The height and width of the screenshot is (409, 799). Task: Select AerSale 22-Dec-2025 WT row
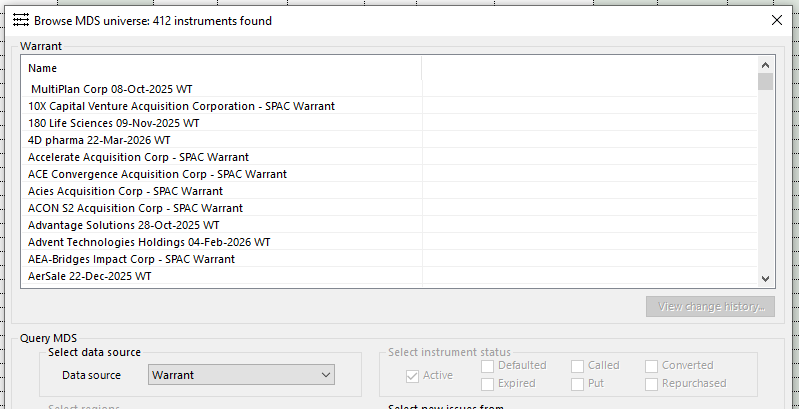pos(389,276)
